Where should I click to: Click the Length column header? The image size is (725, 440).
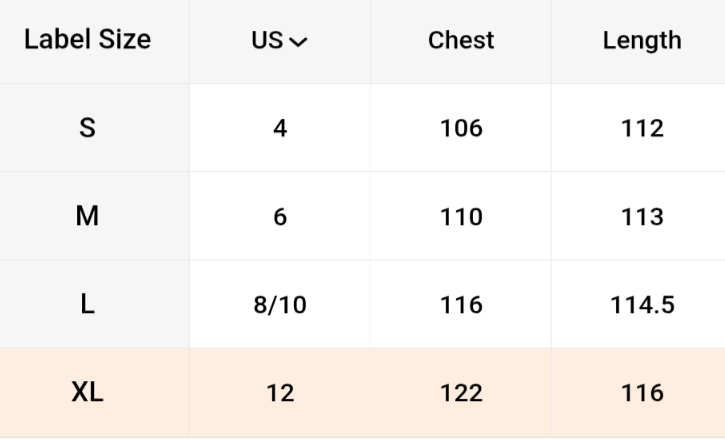[642, 41]
